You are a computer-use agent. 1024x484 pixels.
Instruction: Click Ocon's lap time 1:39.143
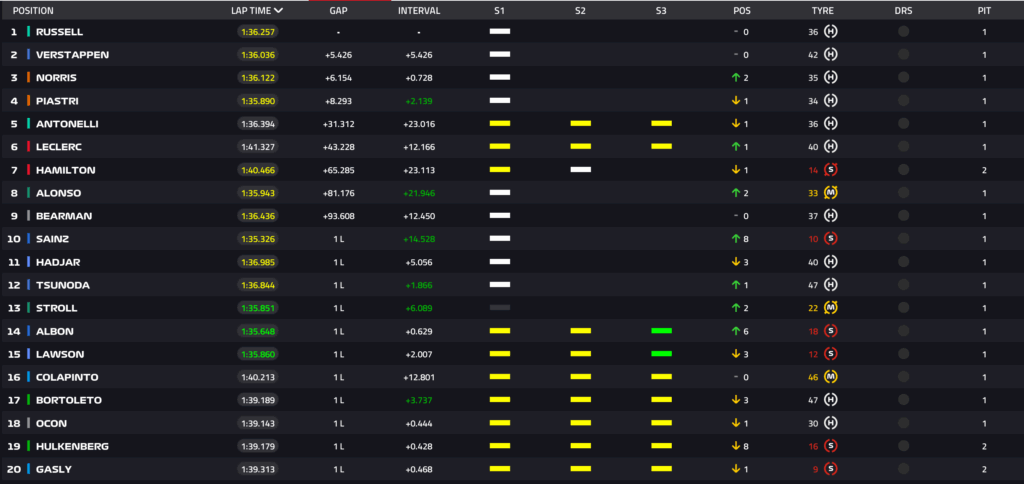258,423
